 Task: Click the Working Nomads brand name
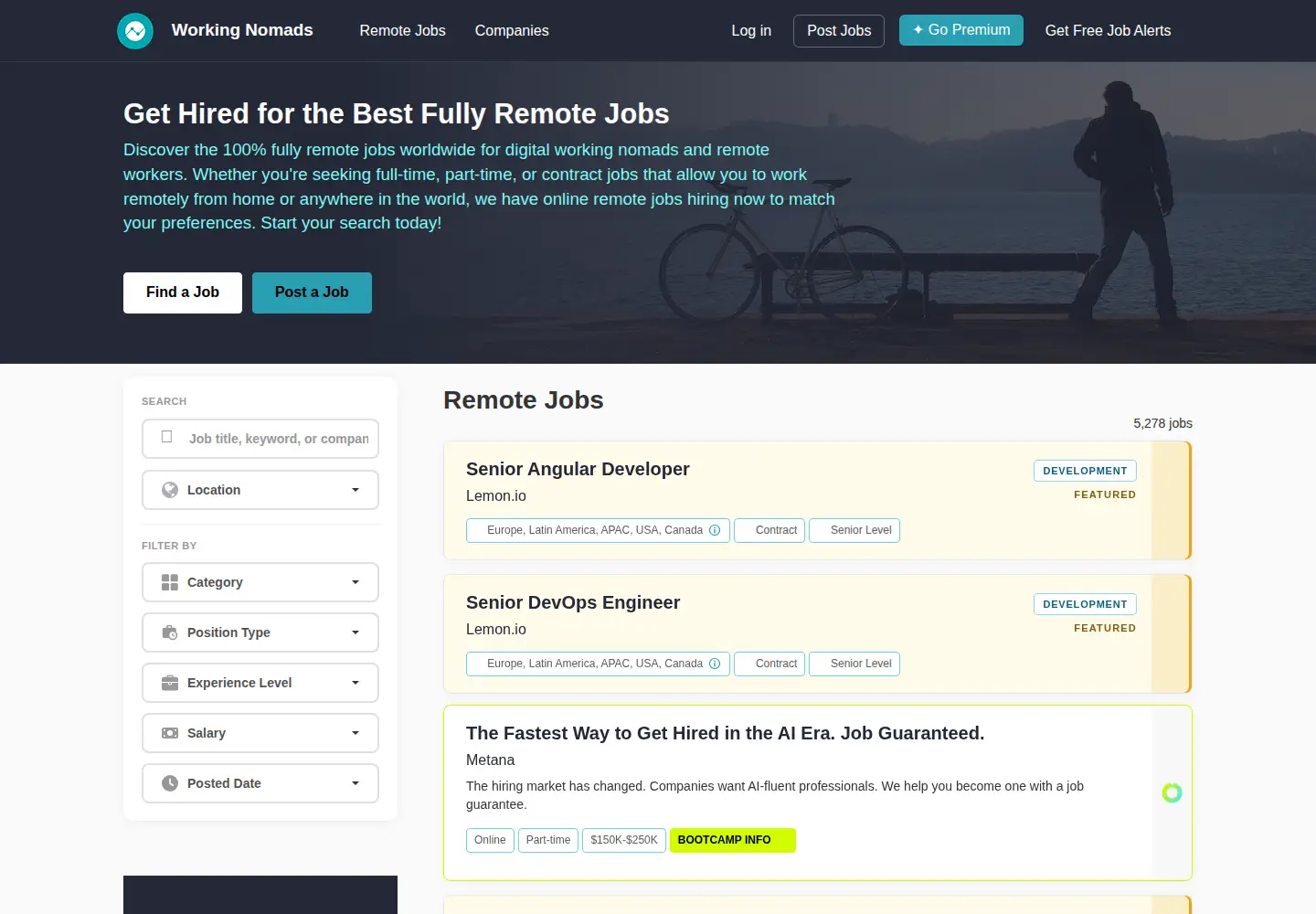tap(242, 30)
